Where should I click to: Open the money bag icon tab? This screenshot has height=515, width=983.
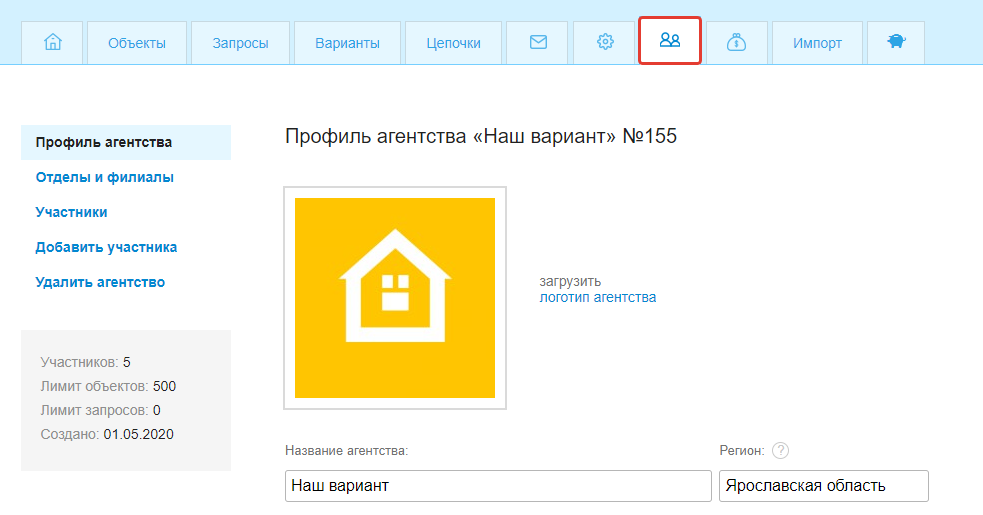click(736, 43)
